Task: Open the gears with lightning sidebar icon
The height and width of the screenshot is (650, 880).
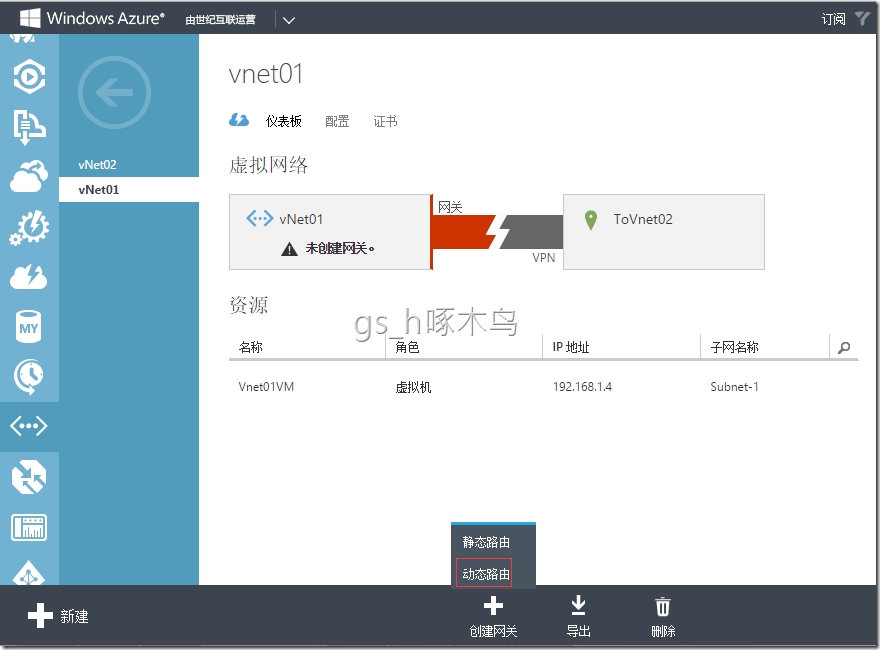Action: 29,227
